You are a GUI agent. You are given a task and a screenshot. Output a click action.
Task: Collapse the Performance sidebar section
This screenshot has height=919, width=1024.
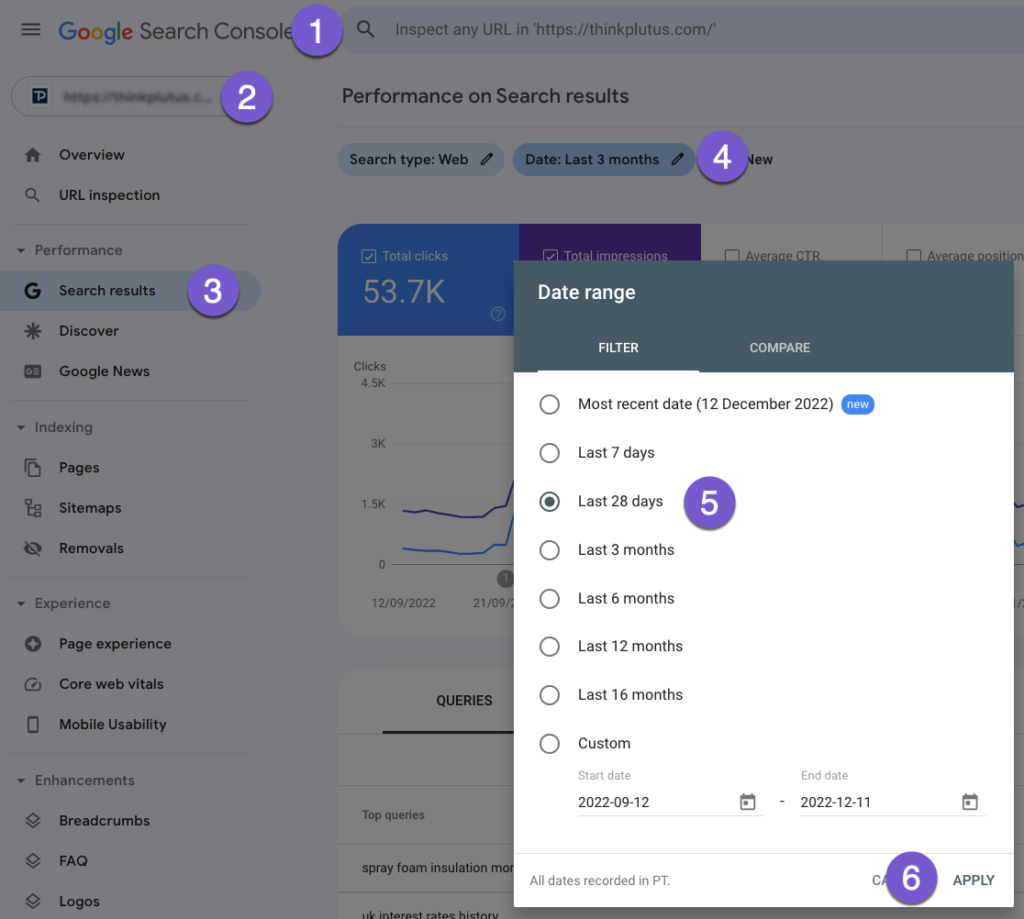tap(21, 250)
